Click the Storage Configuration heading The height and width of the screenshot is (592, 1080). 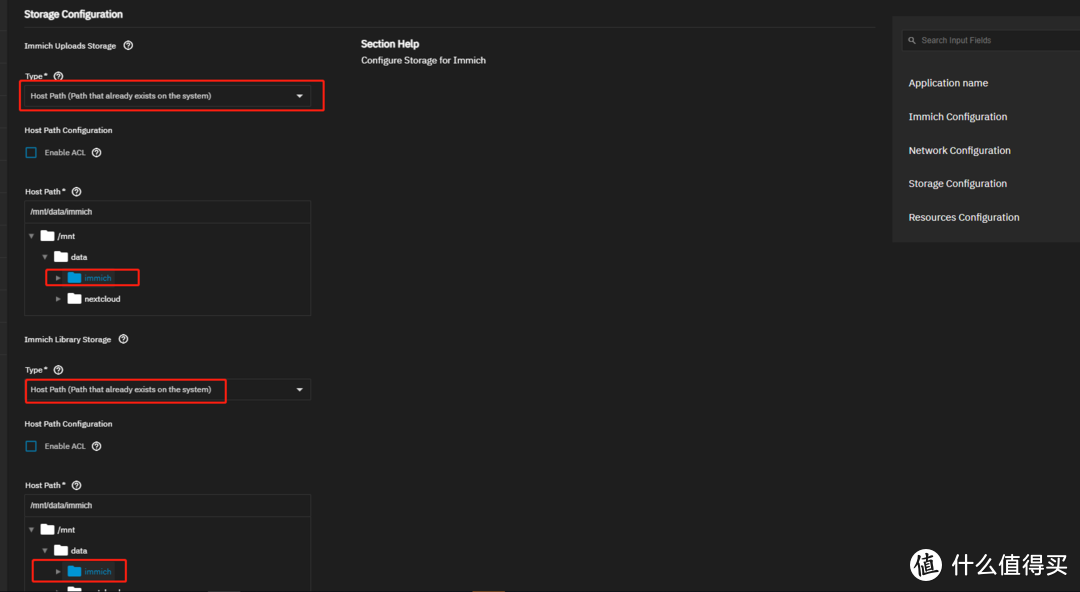pyautogui.click(x=73, y=14)
